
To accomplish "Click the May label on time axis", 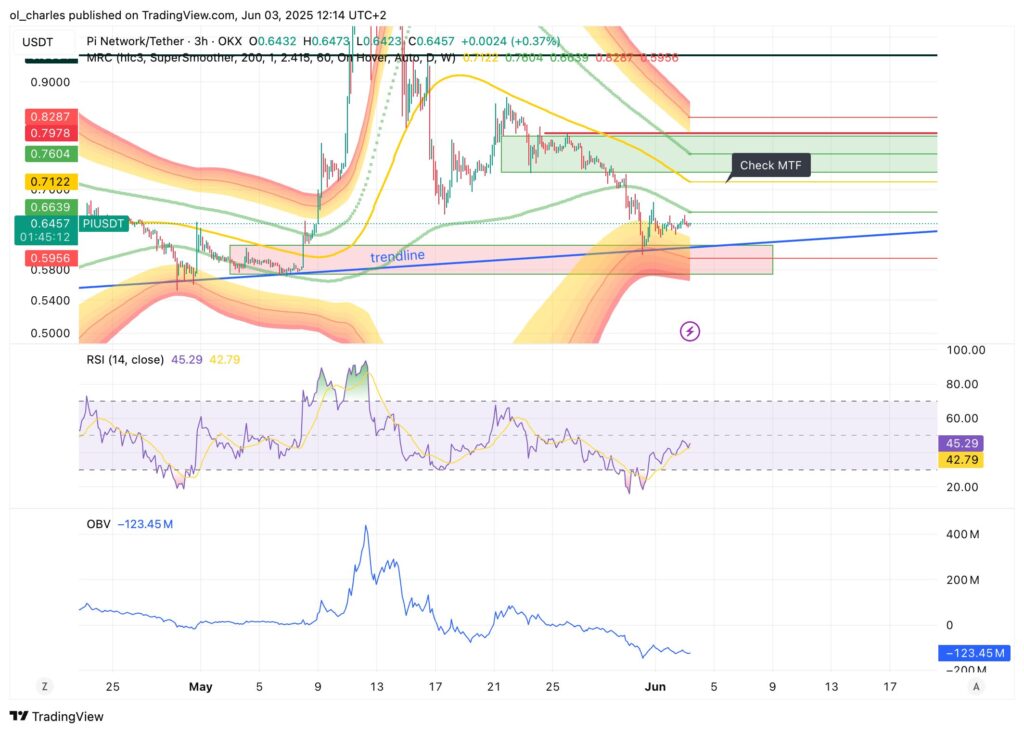I will (x=201, y=687).
